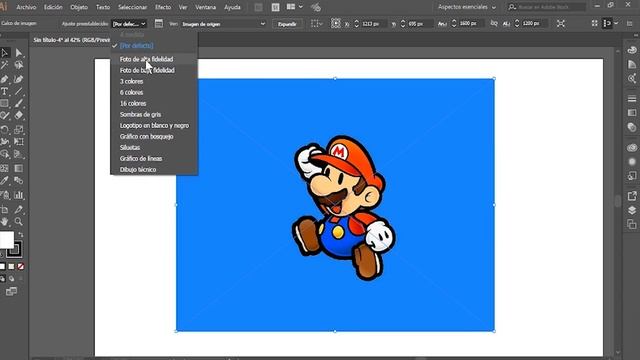Swap fill and stroke colors
640x360 pixels.
coord(21,235)
